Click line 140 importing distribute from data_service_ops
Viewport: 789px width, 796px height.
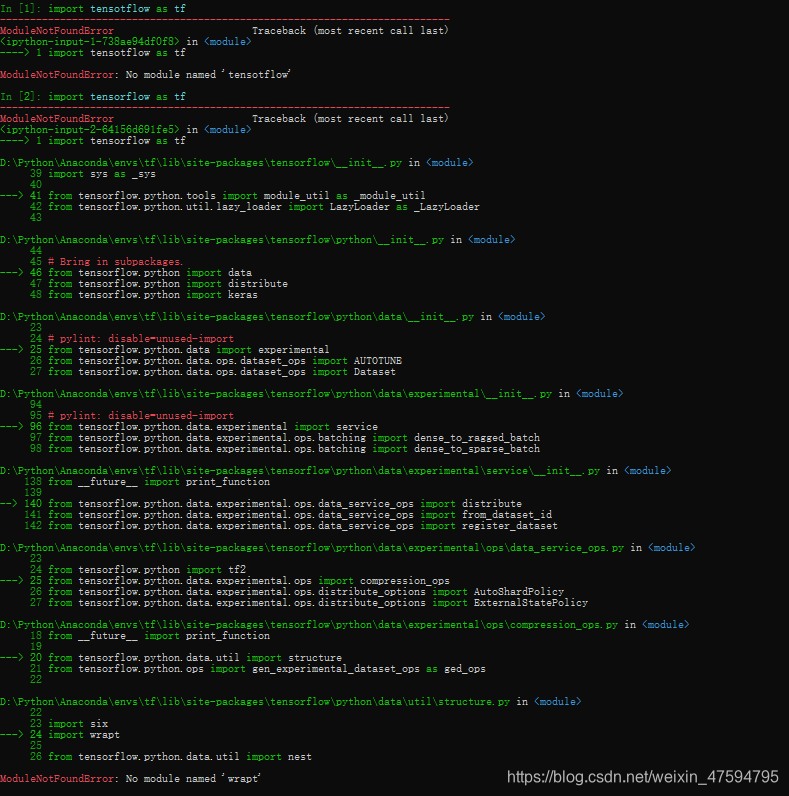(x=261, y=504)
